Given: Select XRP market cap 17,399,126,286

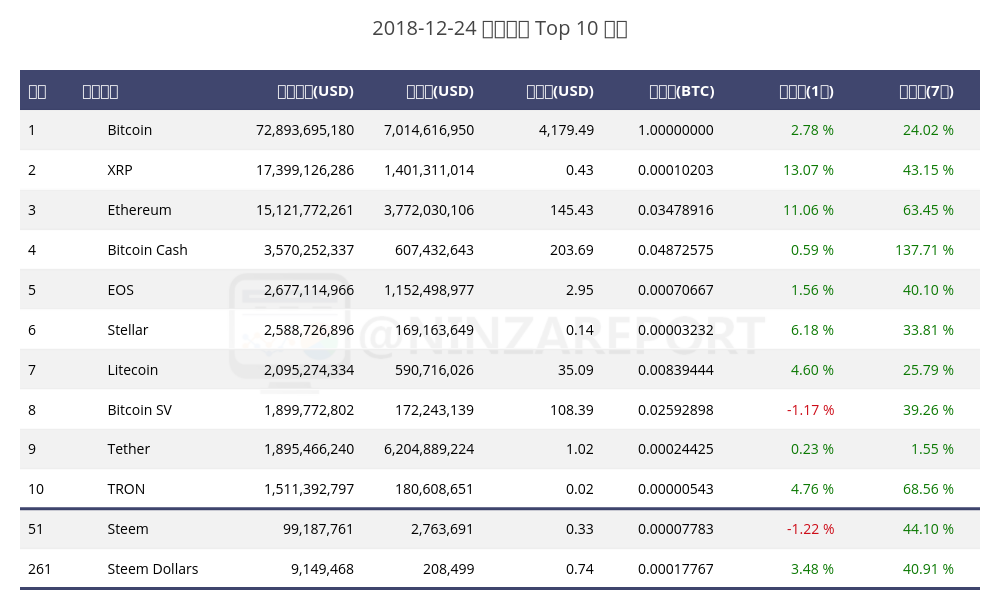Looking at the screenshot, I should pos(305,170).
